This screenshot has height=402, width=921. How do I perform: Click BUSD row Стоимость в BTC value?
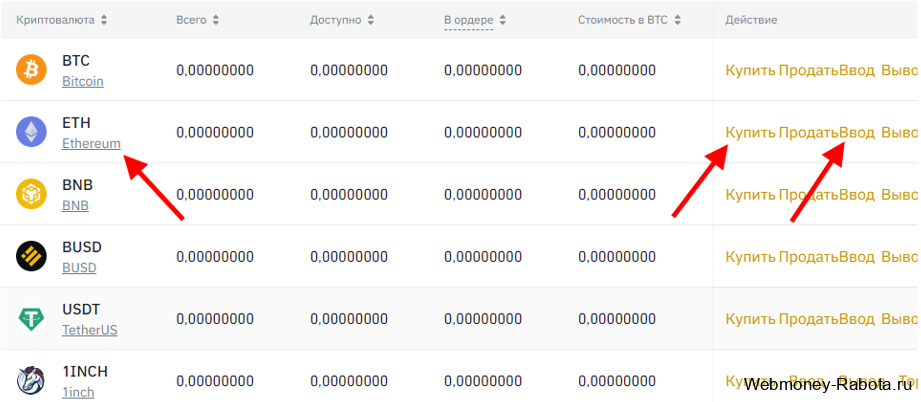click(617, 257)
